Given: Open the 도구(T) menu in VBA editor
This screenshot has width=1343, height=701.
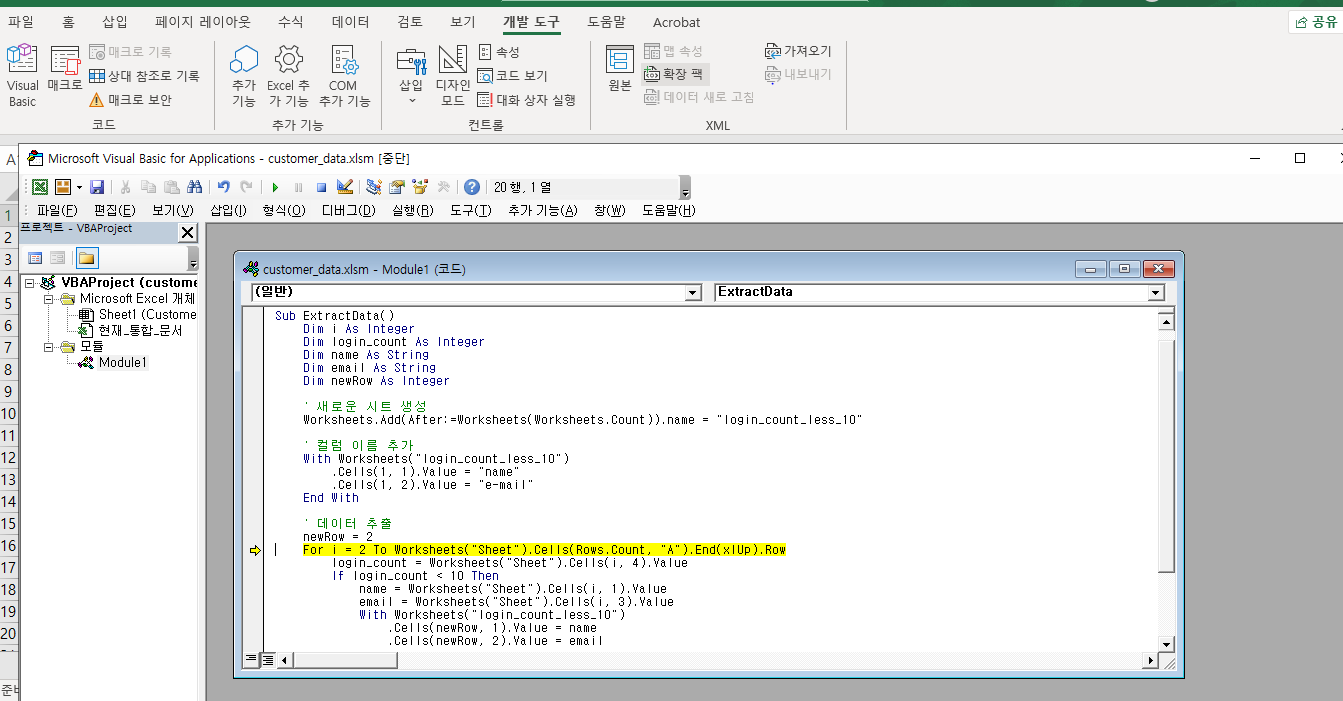Looking at the screenshot, I should tap(470, 210).
